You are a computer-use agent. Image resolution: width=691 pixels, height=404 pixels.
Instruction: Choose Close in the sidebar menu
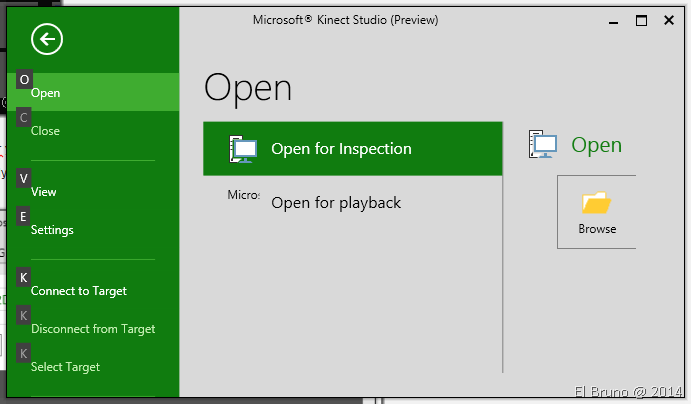coord(45,131)
